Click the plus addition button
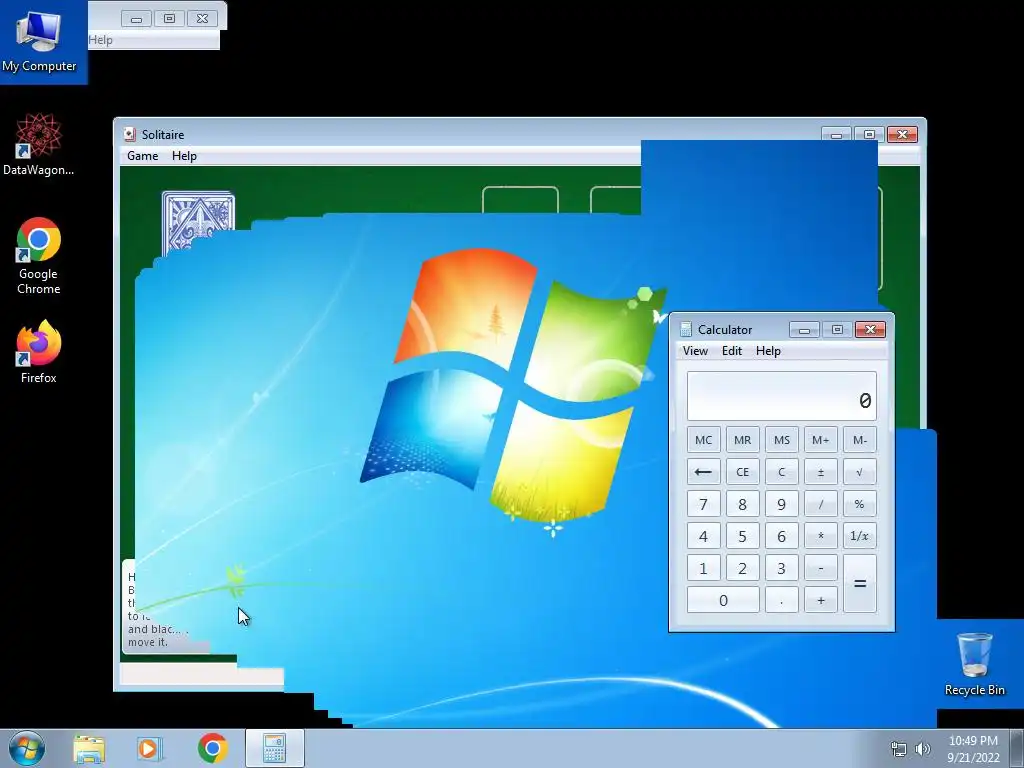This screenshot has width=1024, height=768. 821,600
